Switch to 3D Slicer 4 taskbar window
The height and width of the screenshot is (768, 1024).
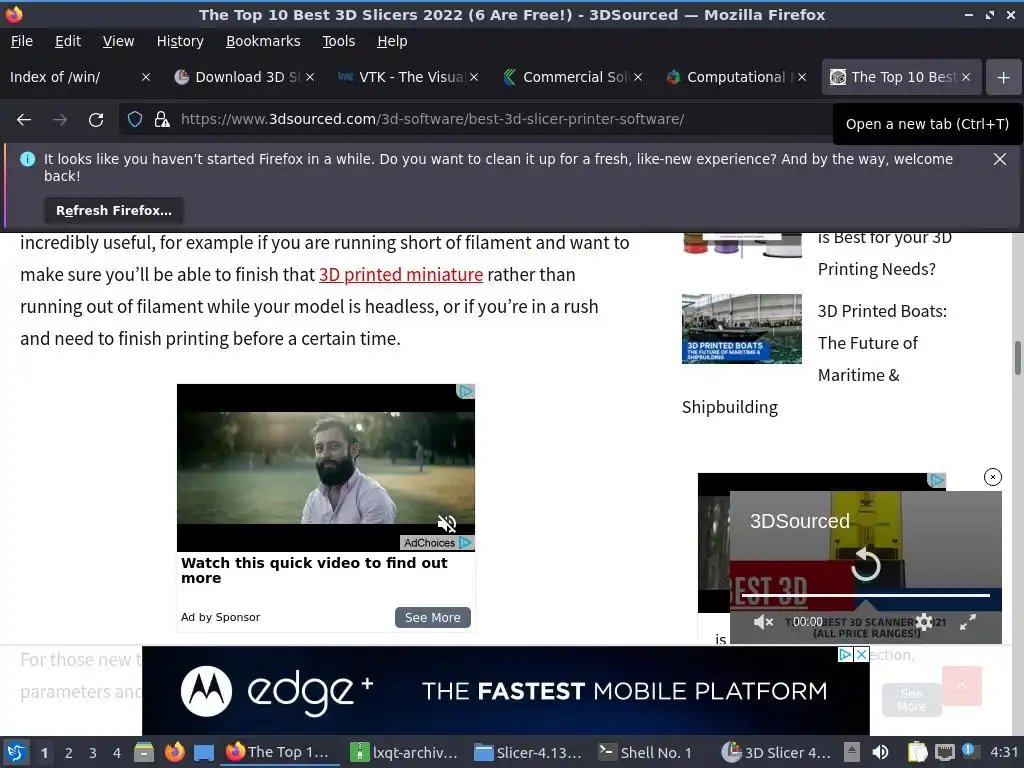(x=776, y=752)
